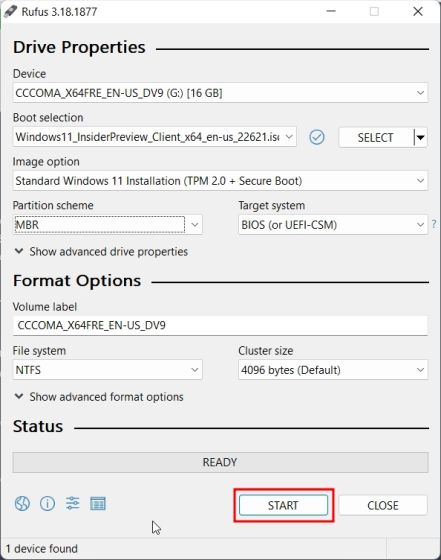Open the About info icon
Image resolution: width=441 pixels, height=560 pixels.
[x=47, y=504]
